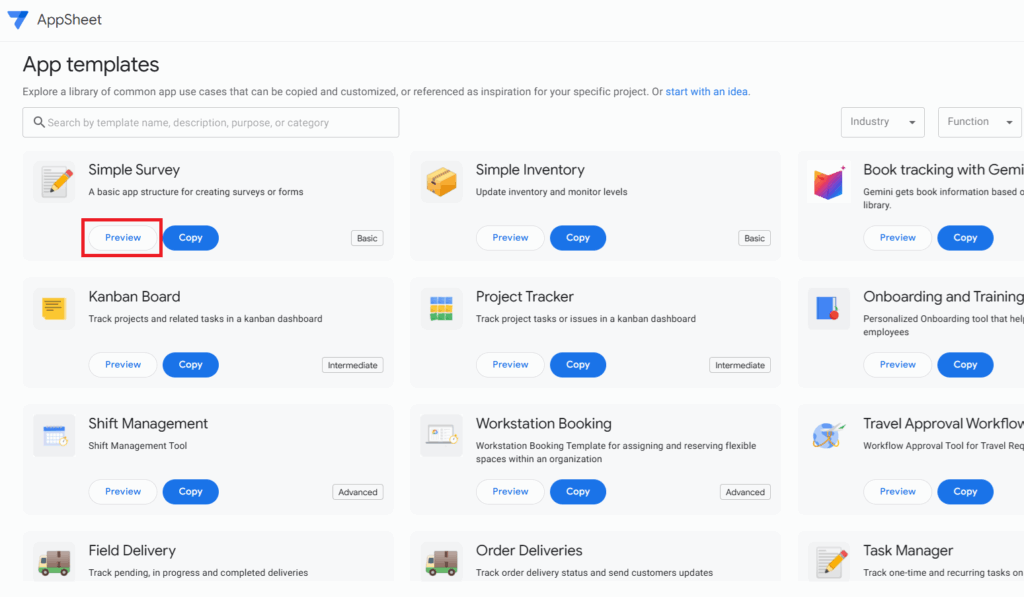Click the Workstation Booking template icon
The image size is (1024, 597).
point(440,435)
